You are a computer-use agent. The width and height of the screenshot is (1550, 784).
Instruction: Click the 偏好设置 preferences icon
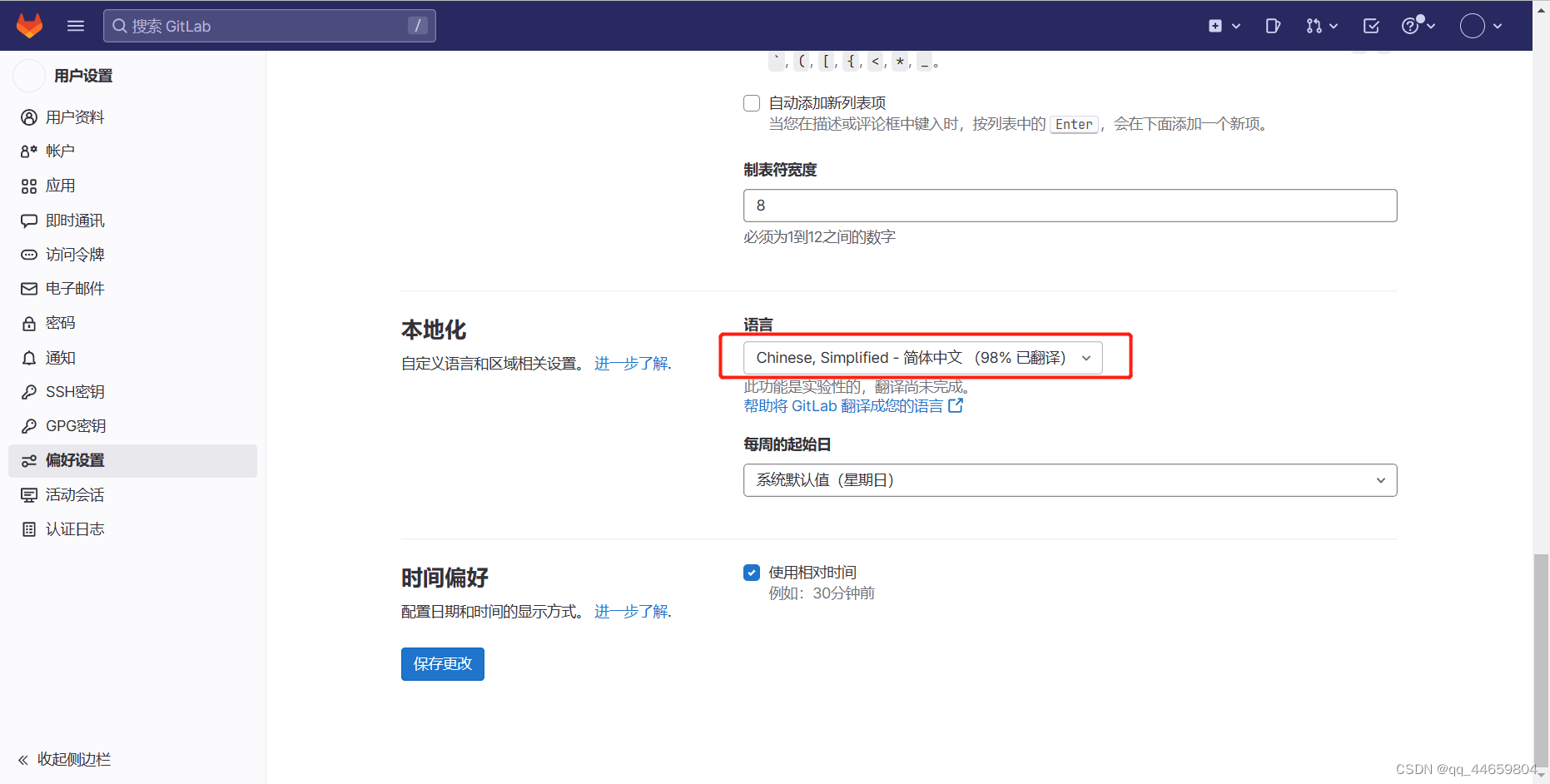pos(29,460)
